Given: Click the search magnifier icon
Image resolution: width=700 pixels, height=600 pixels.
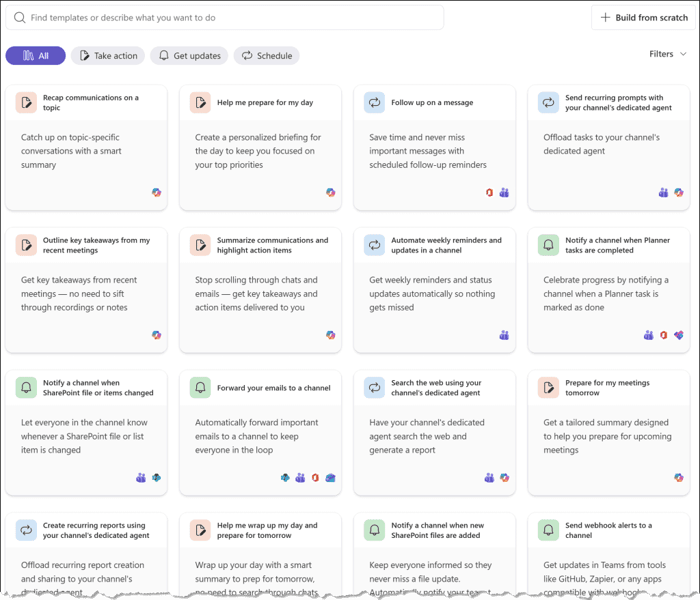Looking at the screenshot, I should (20, 17).
